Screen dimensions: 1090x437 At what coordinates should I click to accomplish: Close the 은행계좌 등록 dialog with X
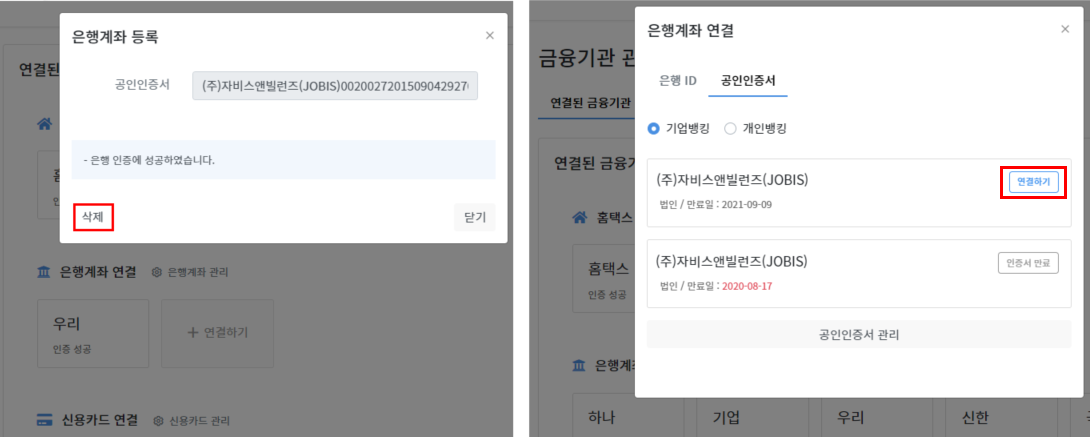tap(490, 35)
